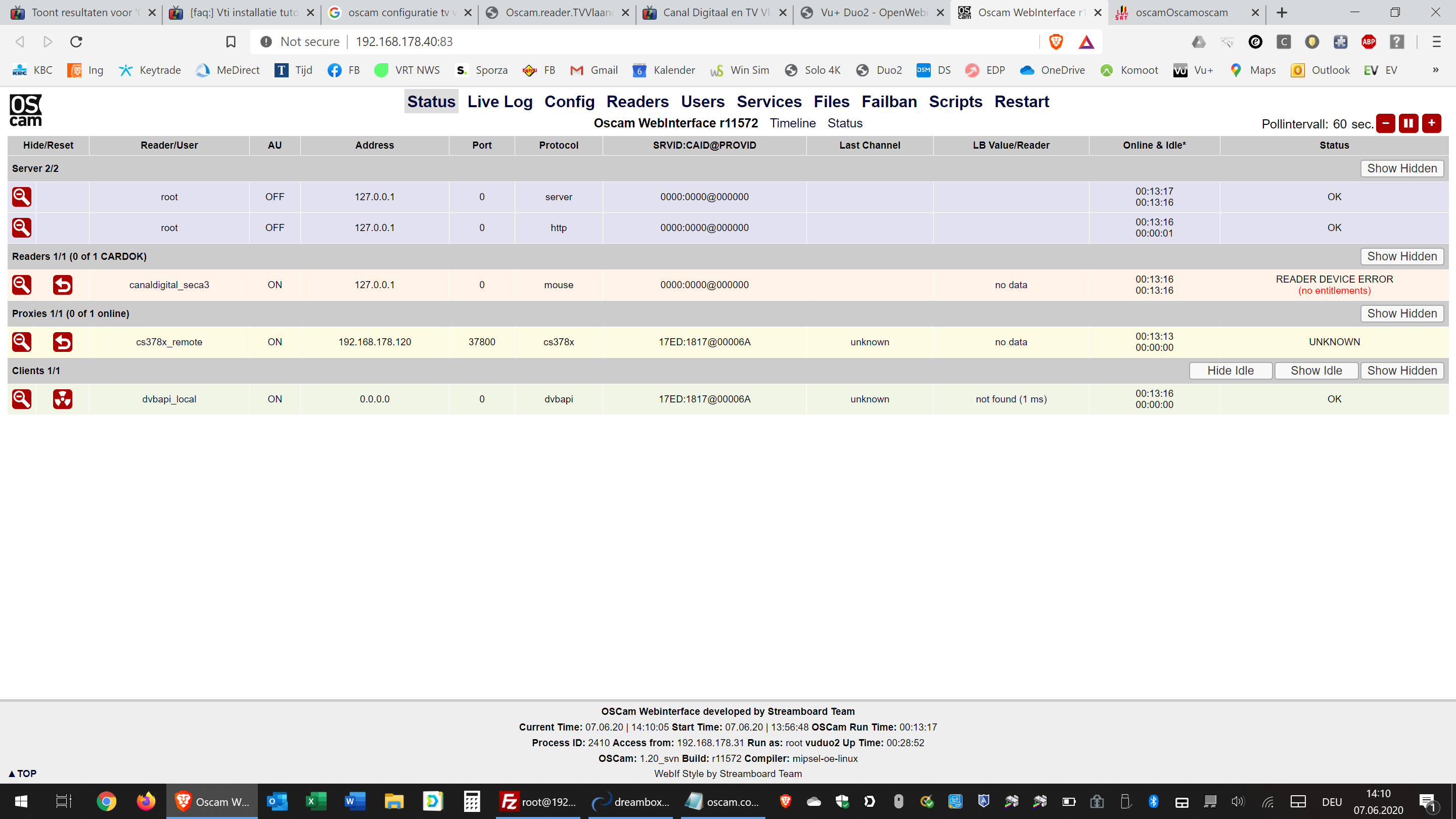Kill the dvbapi_local client
The image size is (1456, 819).
[x=62, y=399]
